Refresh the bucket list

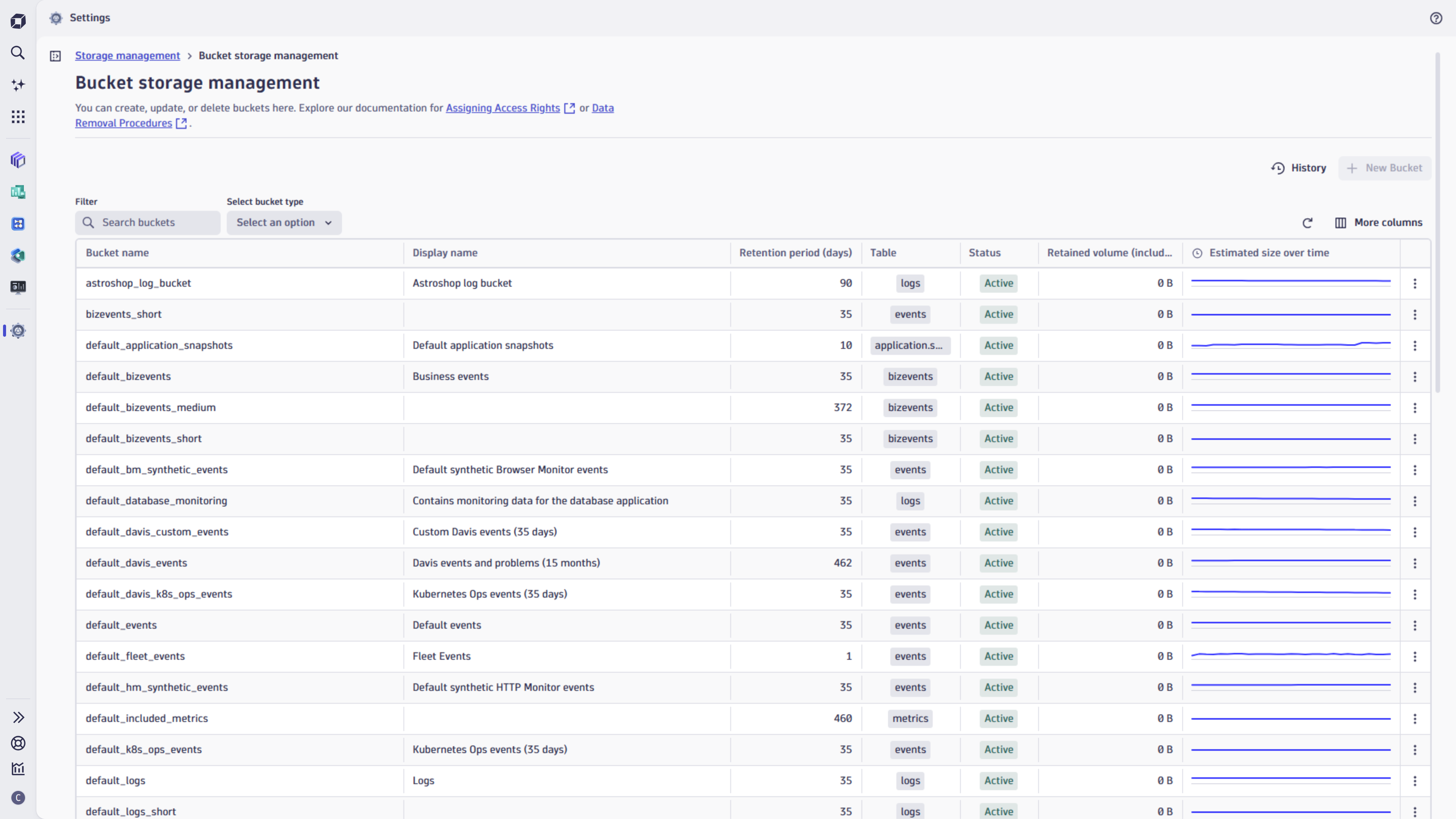point(1307,223)
